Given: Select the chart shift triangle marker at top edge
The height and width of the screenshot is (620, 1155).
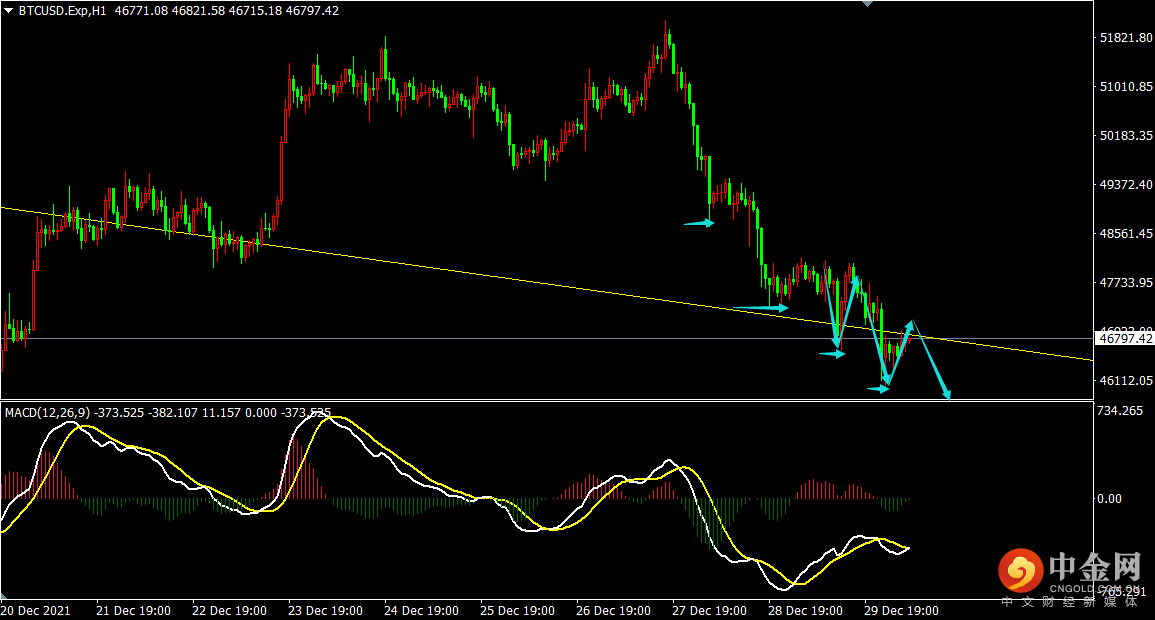Looking at the screenshot, I should [867, 4].
